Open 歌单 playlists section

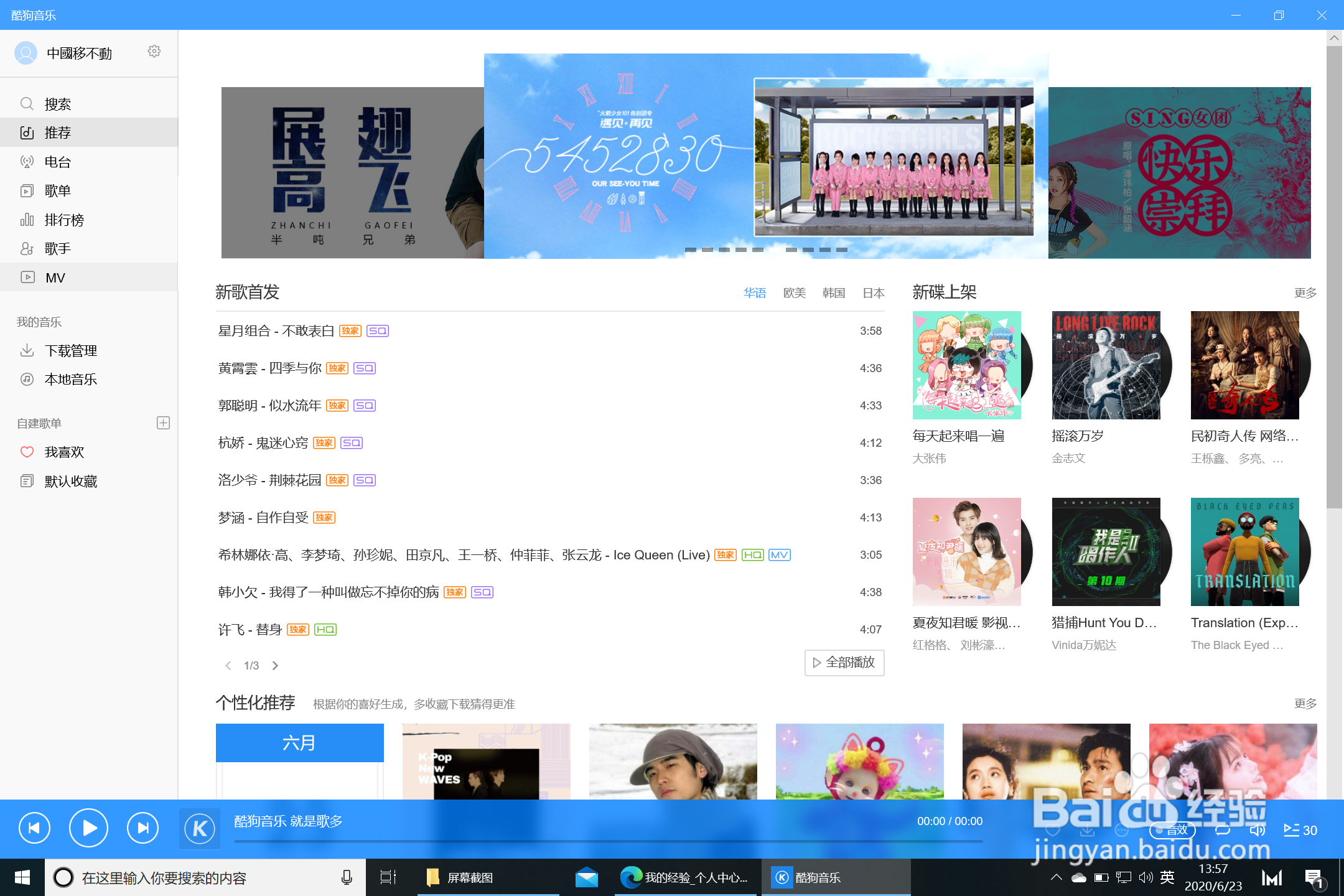click(89, 190)
